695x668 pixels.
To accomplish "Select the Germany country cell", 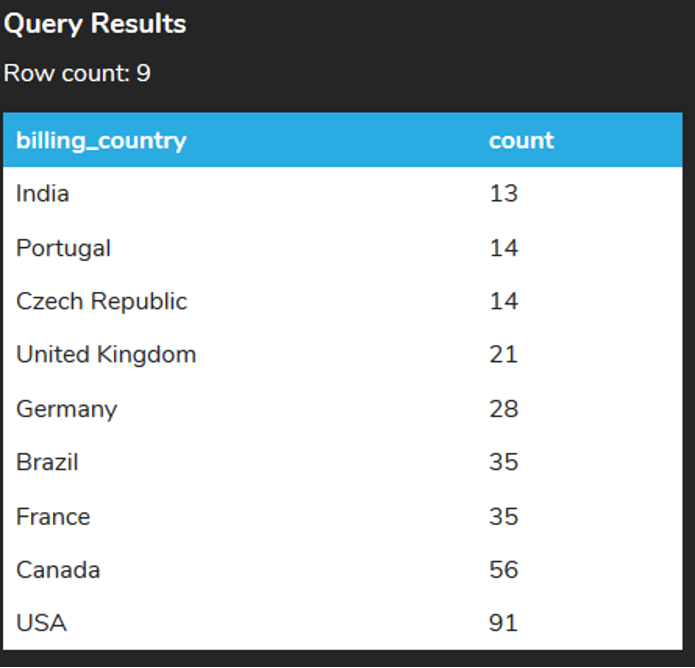I will (x=66, y=409).
